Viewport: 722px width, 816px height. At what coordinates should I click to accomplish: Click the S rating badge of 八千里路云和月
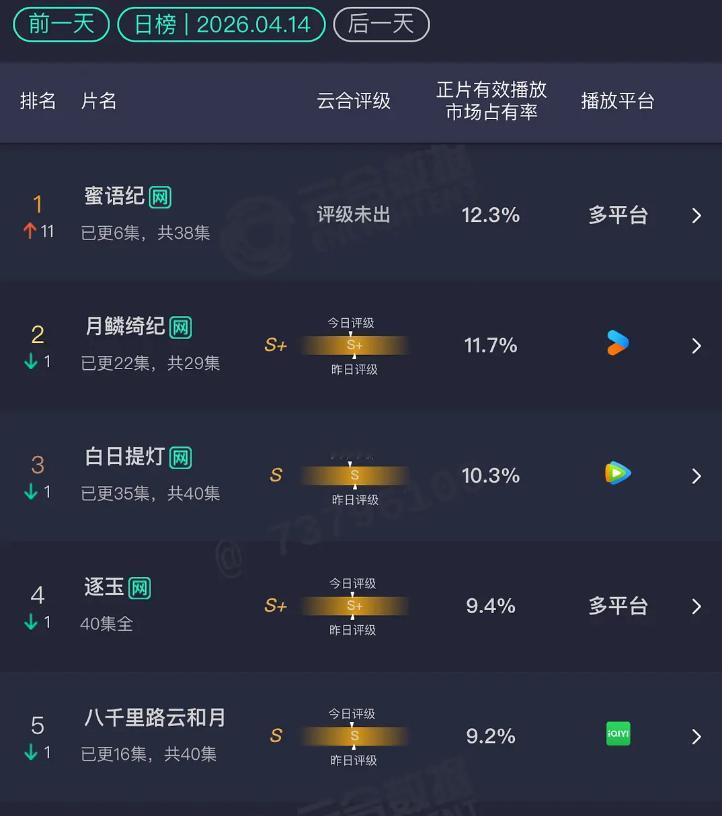pos(276,735)
